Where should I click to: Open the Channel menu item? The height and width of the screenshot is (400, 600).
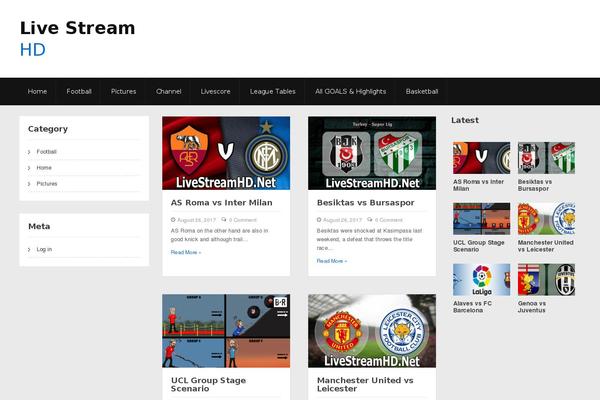coord(168,91)
